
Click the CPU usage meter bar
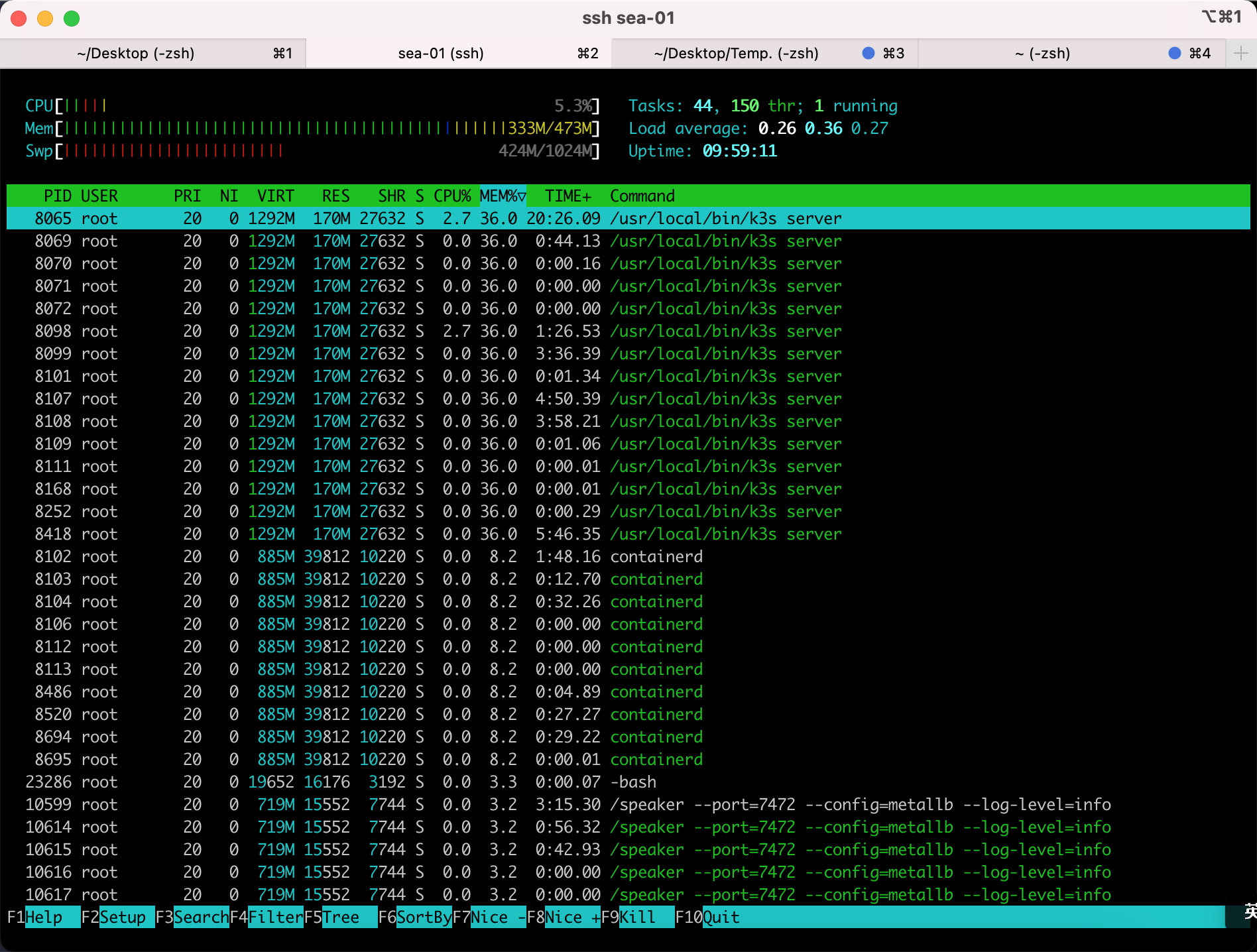coord(312,105)
